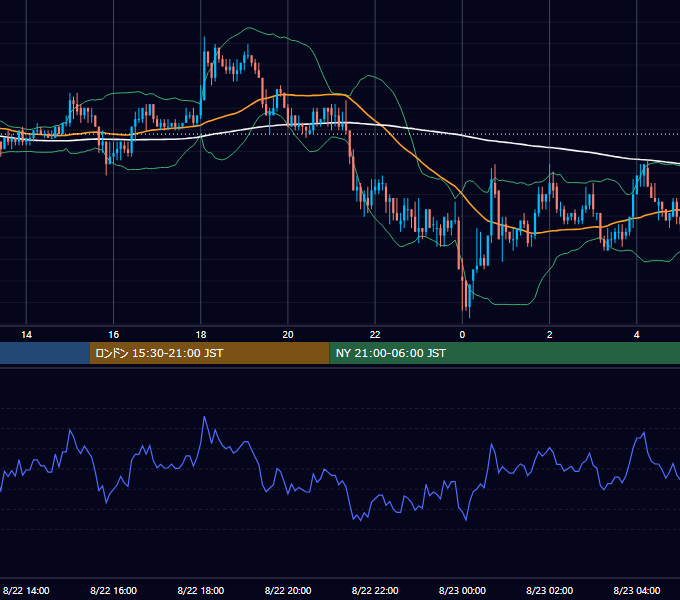Click the 8/22 18:00 time label
Screen dimensions: 680x600
[201, 590]
